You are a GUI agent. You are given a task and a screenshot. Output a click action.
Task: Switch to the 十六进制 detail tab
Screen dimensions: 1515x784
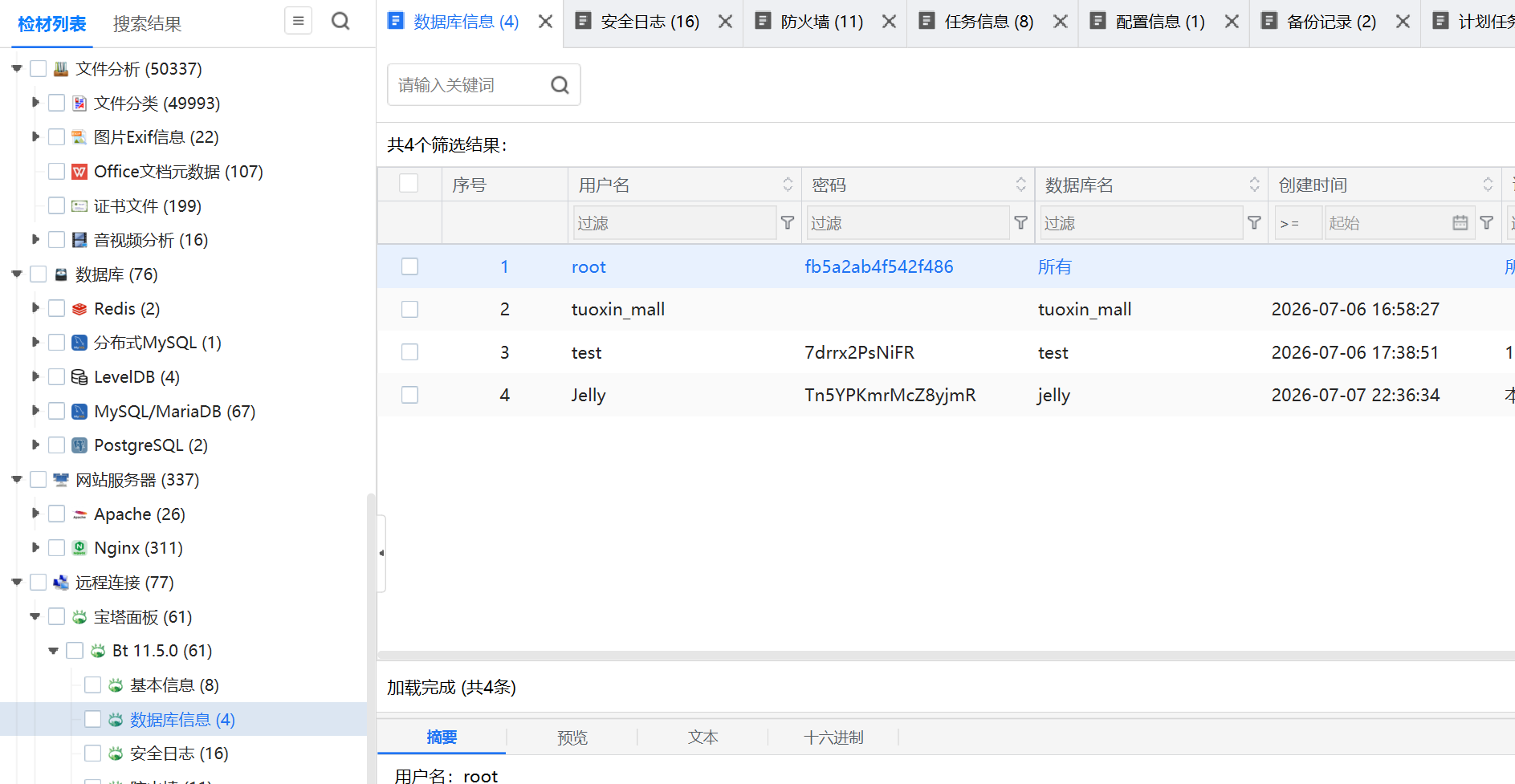tap(833, 737)
